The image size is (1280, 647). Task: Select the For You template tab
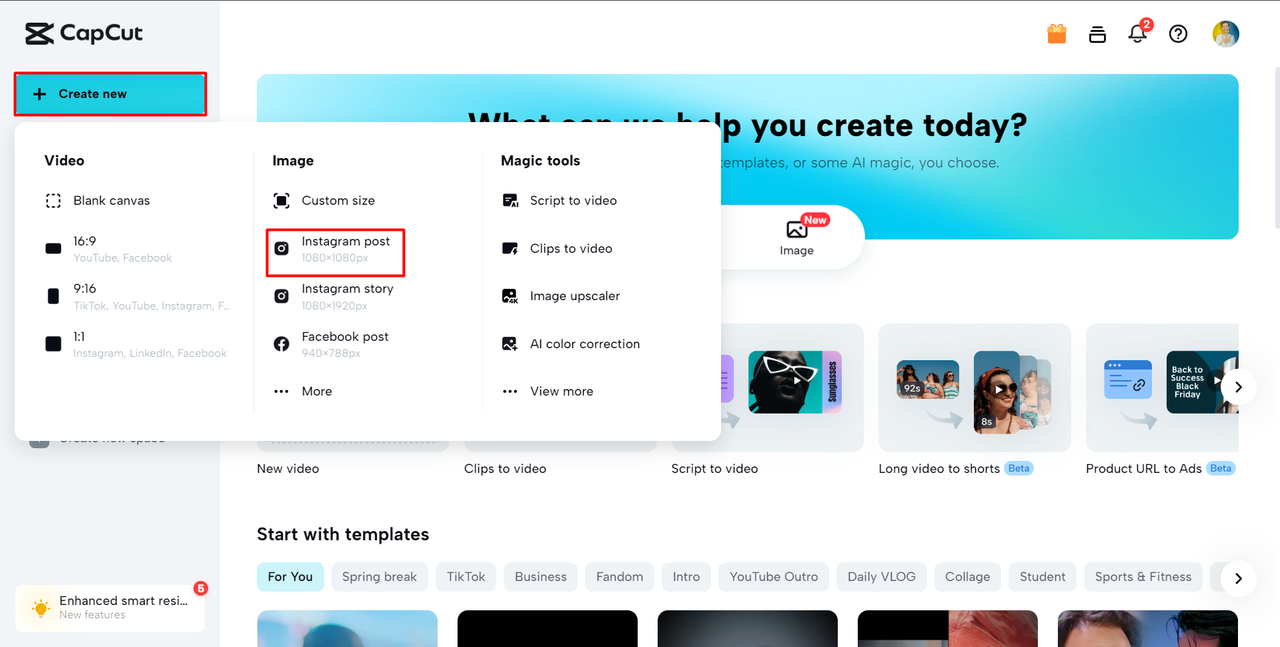click(x=290, y=577)
